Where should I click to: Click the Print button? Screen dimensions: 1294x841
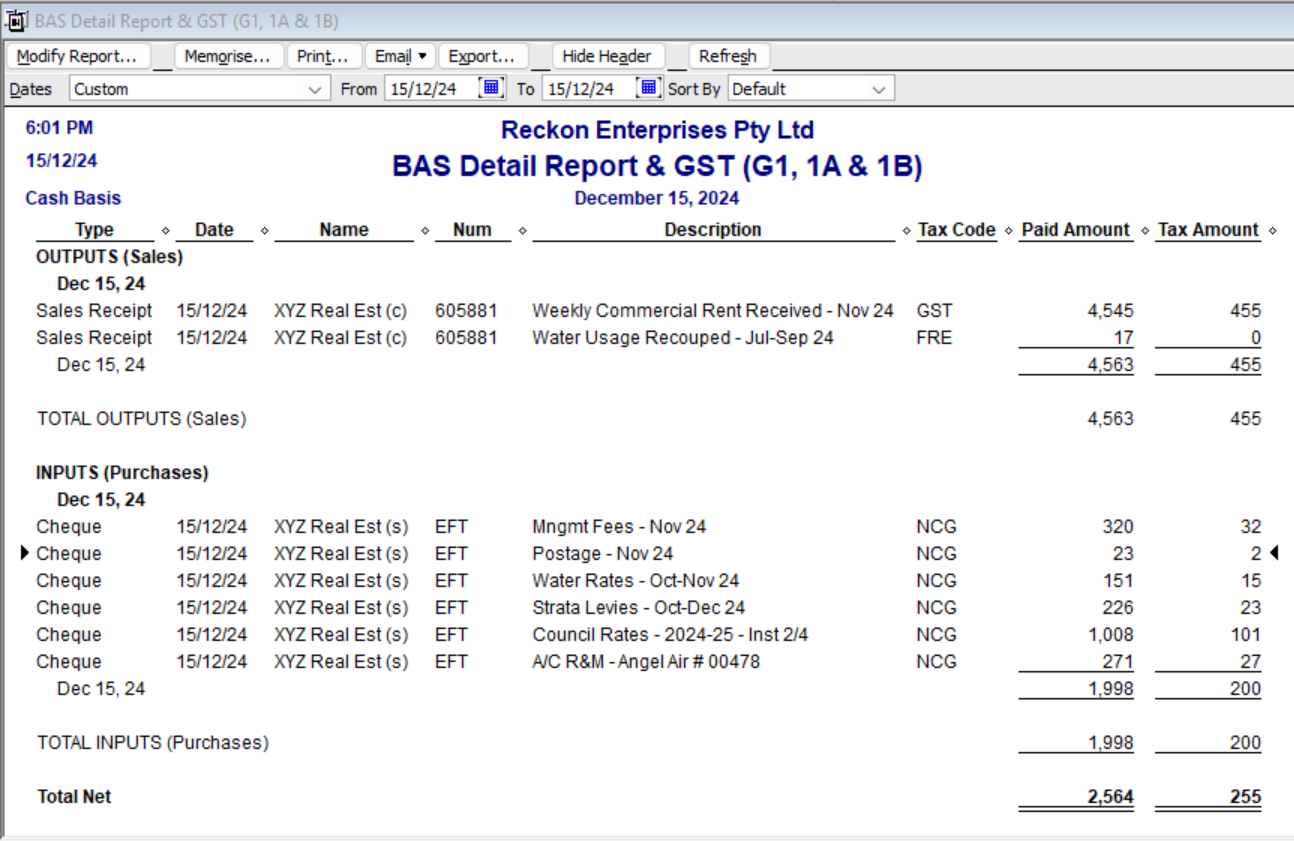click(323, 56)
